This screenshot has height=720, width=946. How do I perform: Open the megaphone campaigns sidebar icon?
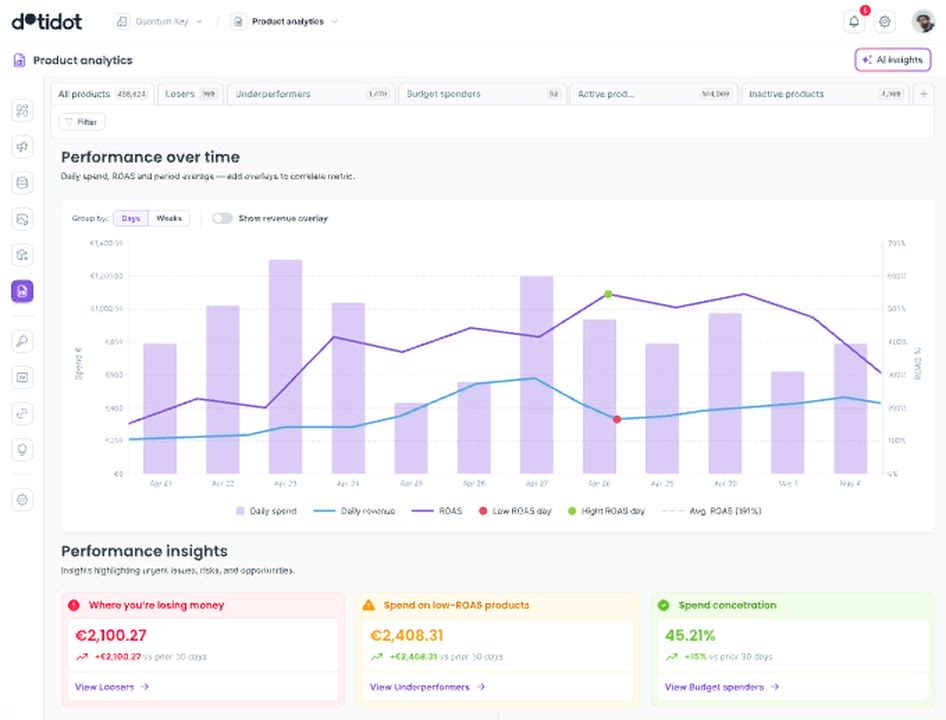point(22,147)
